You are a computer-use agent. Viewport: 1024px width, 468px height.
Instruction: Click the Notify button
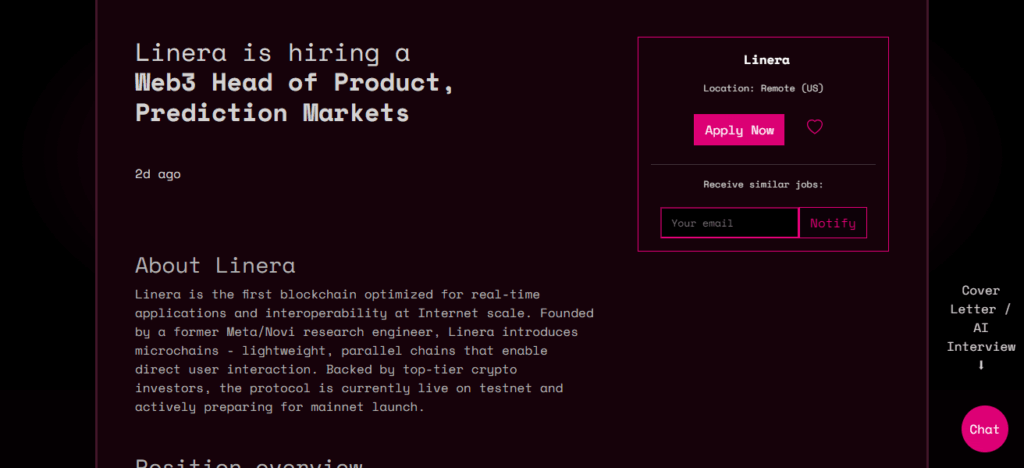[x=833, y=223]
